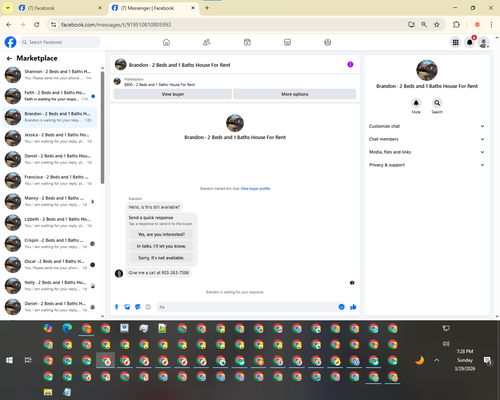Click the message text field

point(247,307)
